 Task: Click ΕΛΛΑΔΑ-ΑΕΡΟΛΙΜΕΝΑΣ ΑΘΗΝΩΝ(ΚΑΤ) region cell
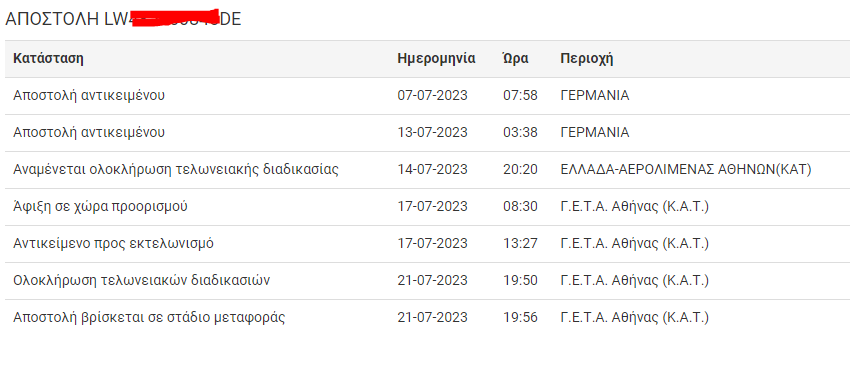coord(686,169)
